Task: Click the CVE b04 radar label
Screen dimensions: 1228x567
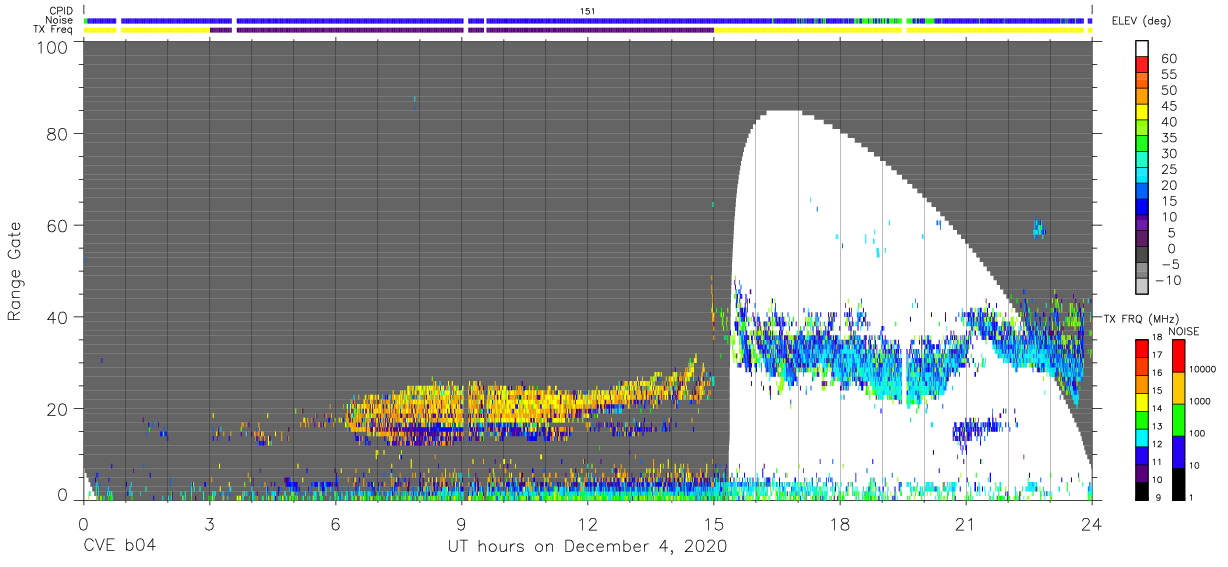Action: tap(119, 546)
